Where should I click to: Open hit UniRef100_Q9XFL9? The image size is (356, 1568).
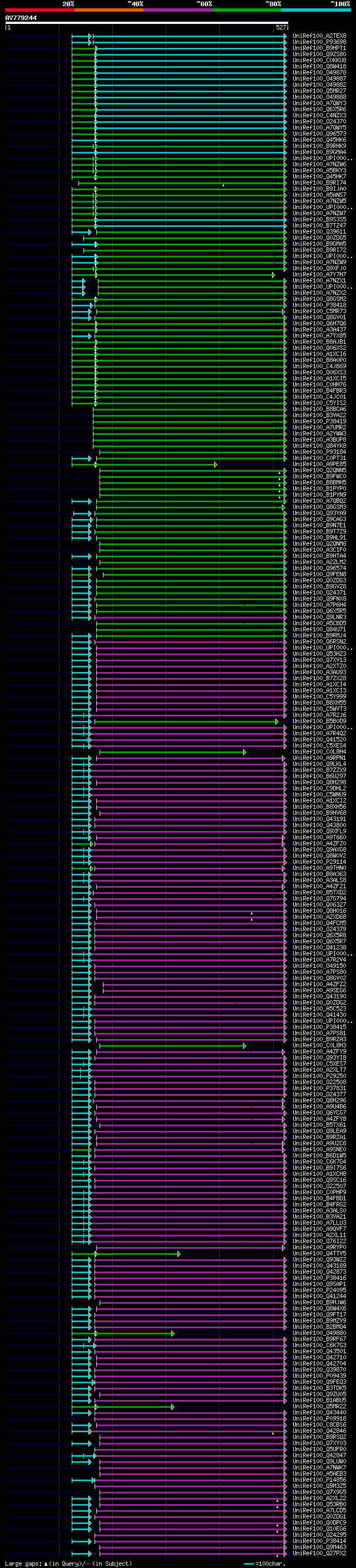tap(319, 832)
